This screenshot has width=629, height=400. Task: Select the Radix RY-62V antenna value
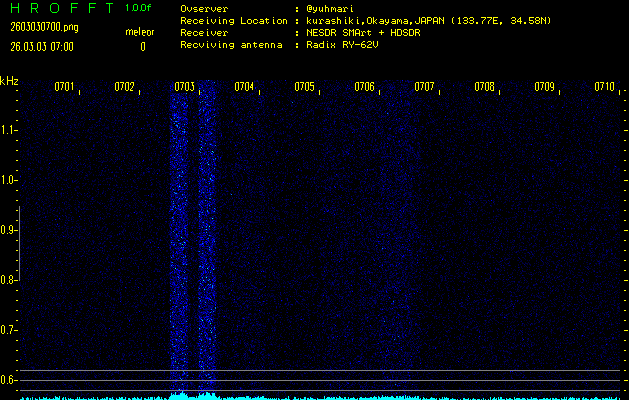342,45
